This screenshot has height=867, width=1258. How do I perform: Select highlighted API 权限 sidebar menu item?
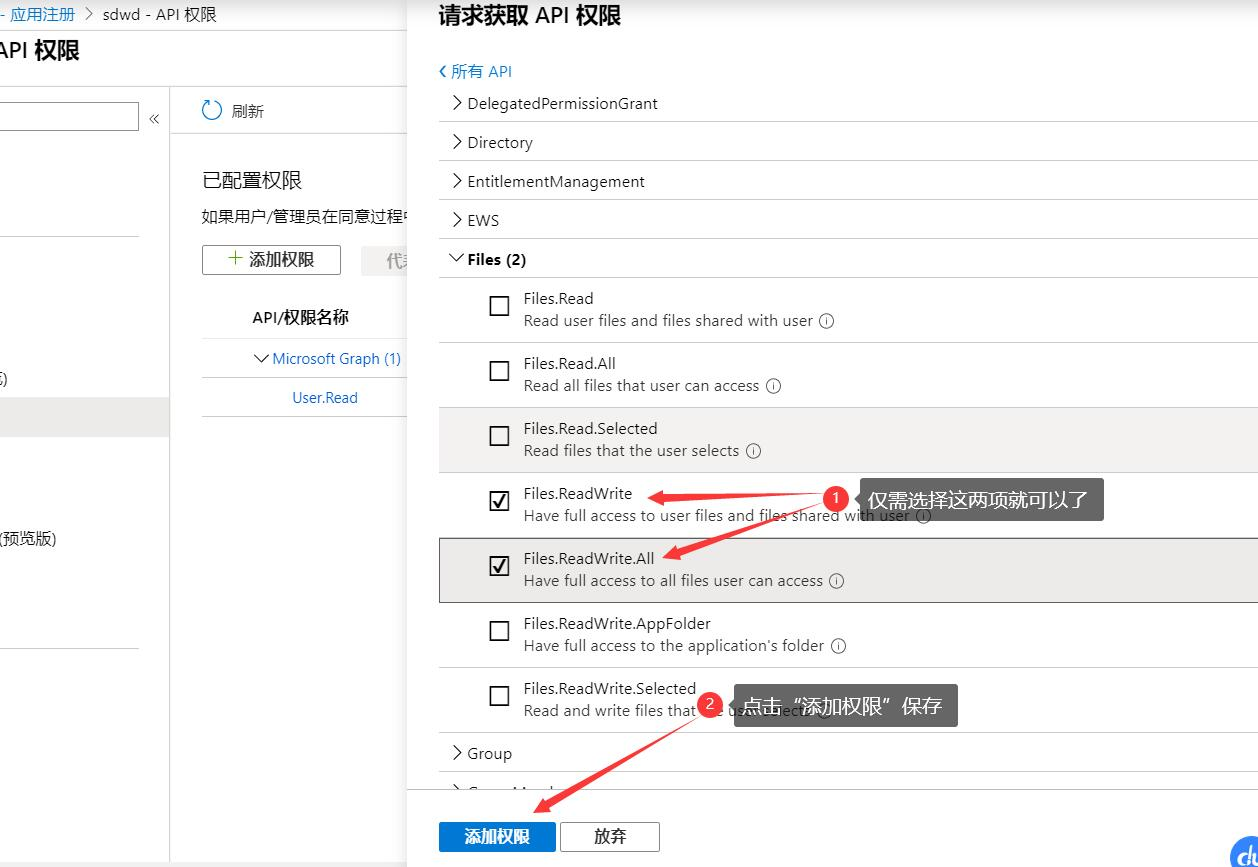pos(84,417)
